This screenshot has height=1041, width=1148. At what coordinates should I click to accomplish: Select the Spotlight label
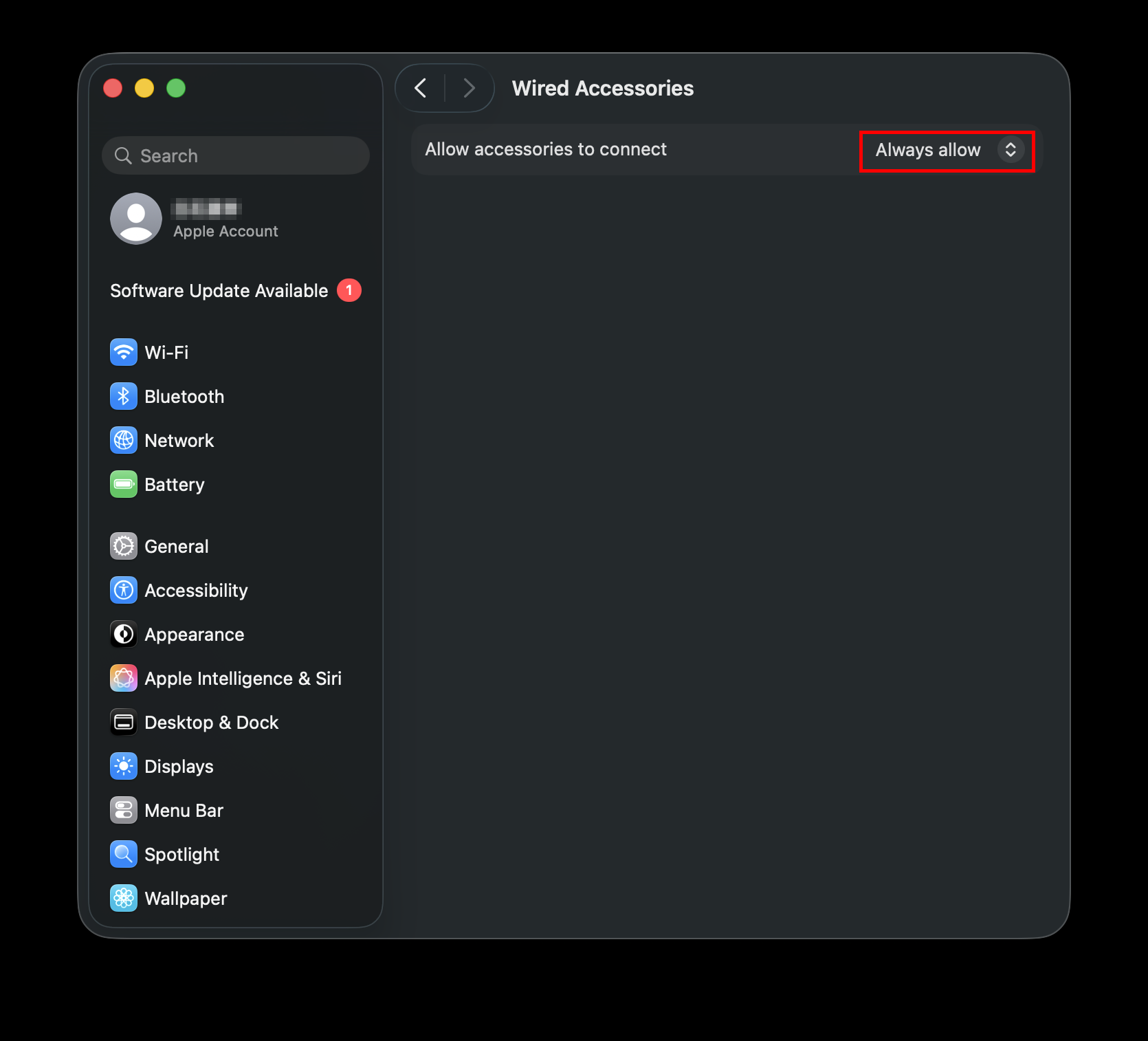182,855
